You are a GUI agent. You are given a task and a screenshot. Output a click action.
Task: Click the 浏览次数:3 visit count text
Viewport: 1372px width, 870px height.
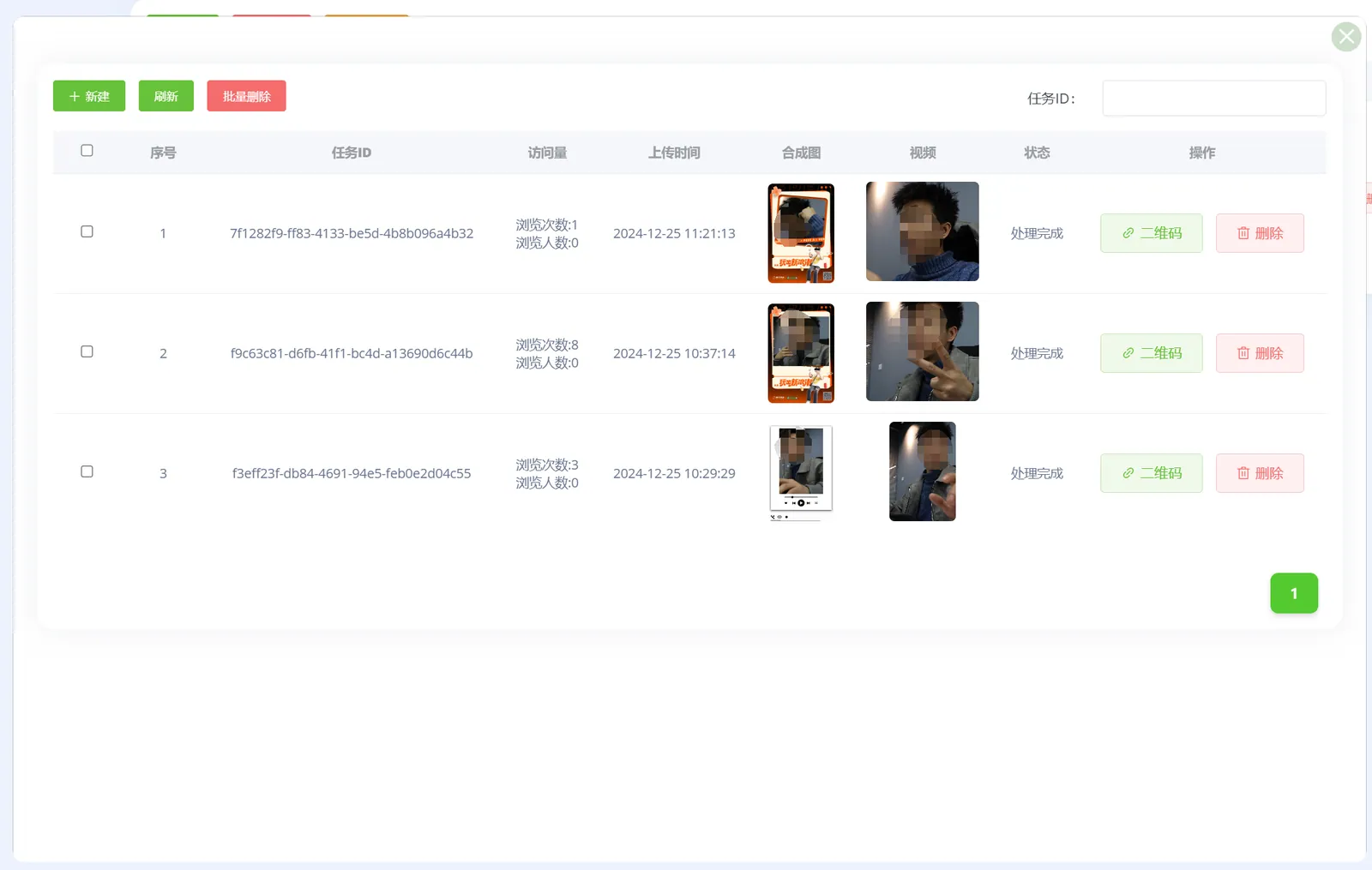tap(547, 465)
